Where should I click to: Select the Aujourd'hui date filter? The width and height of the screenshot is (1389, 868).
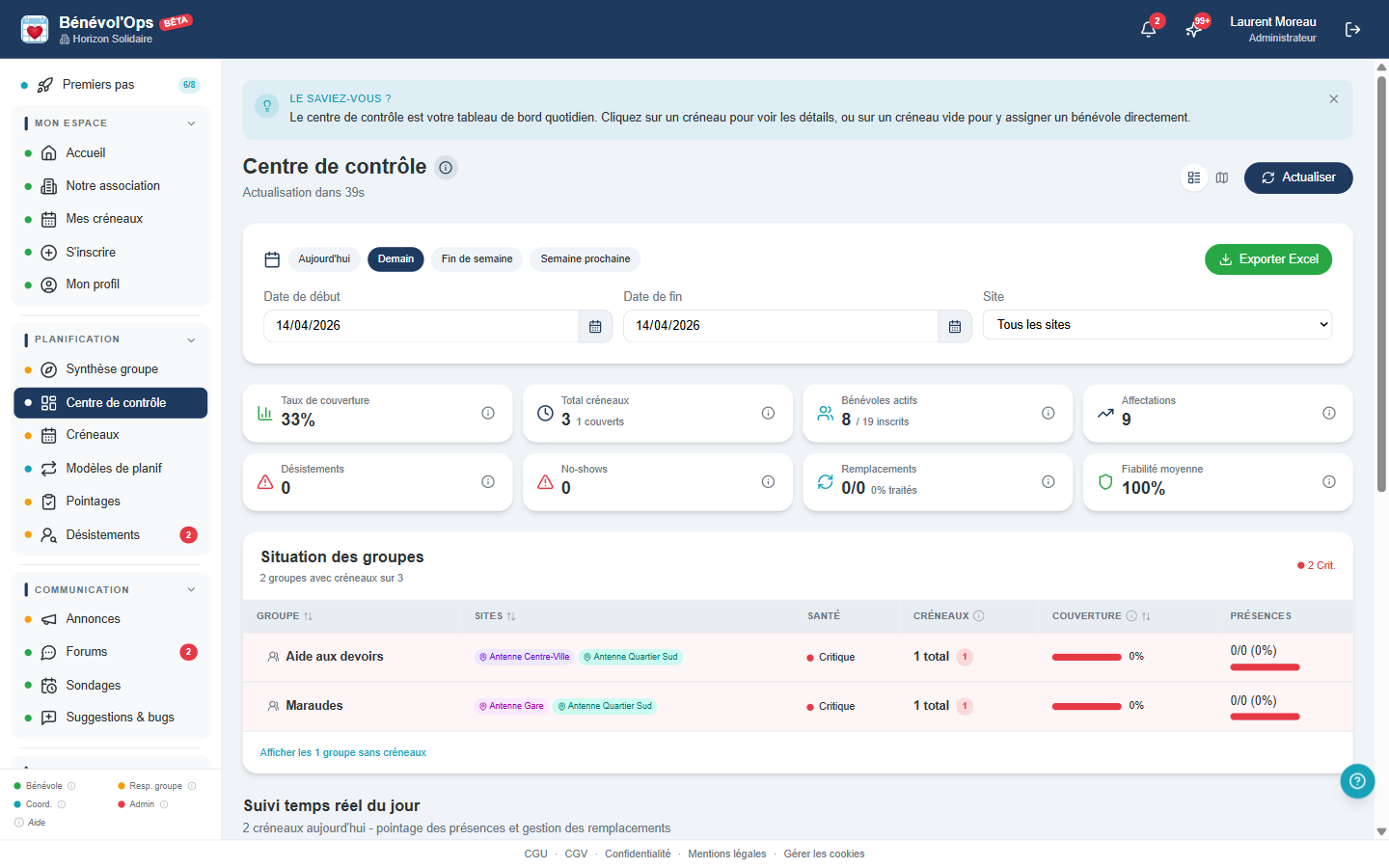click(x=324, y=259)
